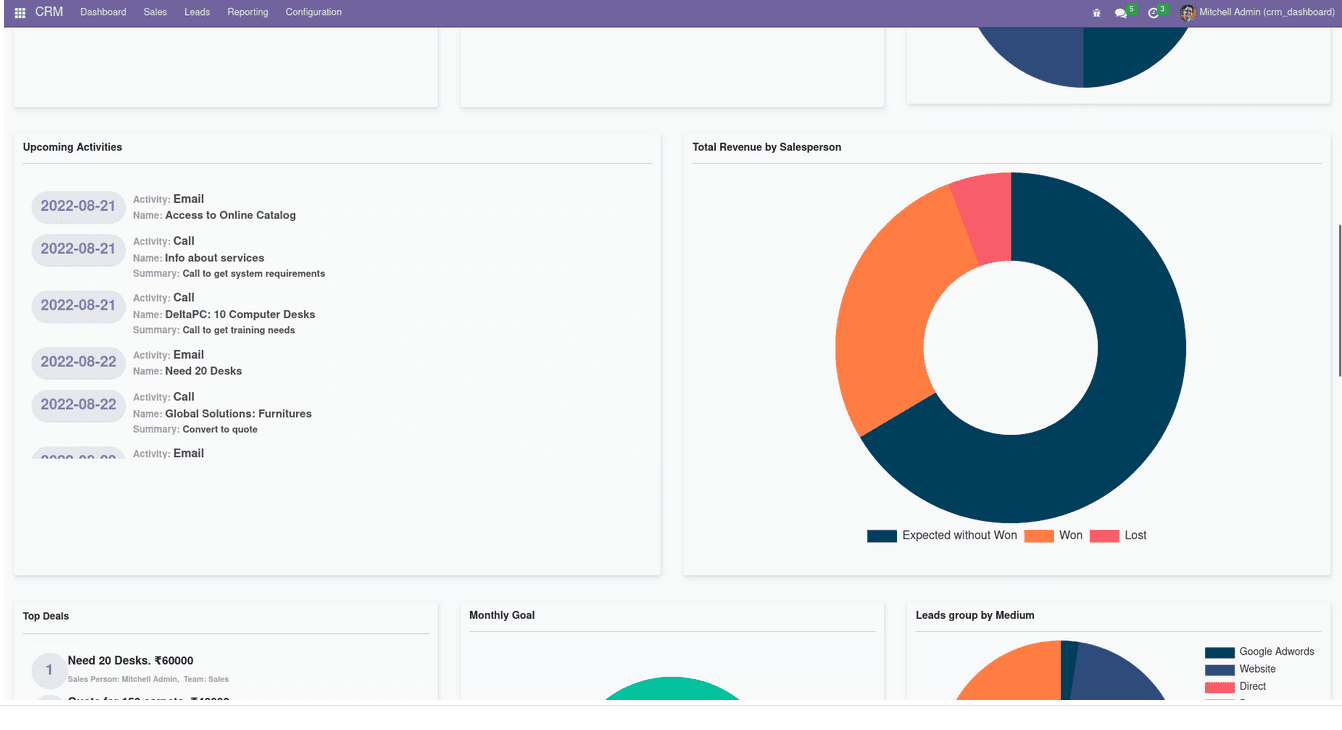Click the green Monthly Goal gauge

pyautogui.click(x=672, y=688)
